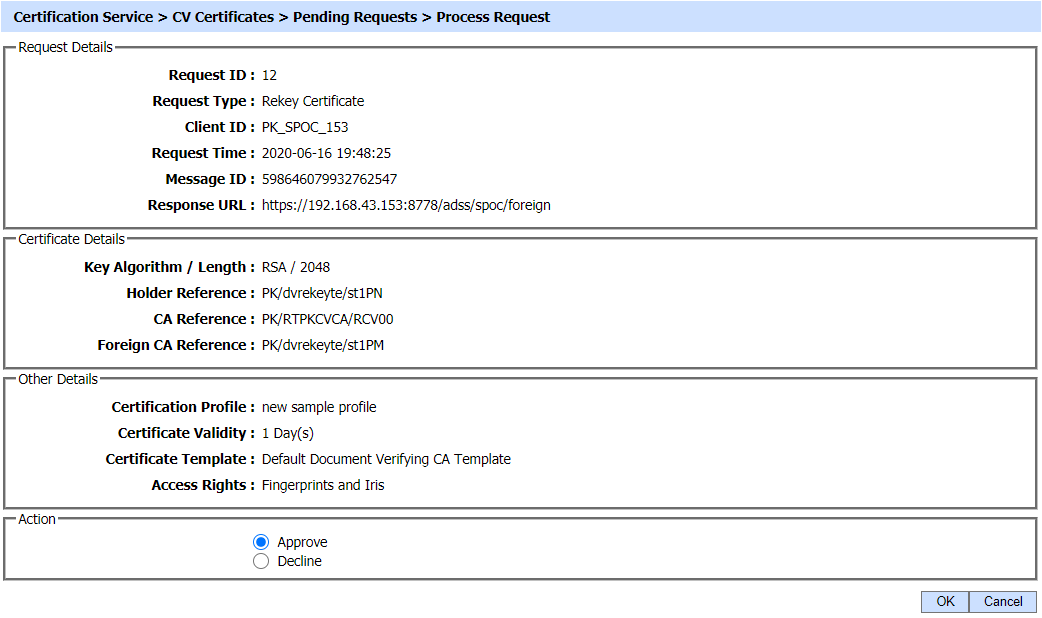
Task: Click the certification profile value 'new sample profile'
Action: click(319, 407)
